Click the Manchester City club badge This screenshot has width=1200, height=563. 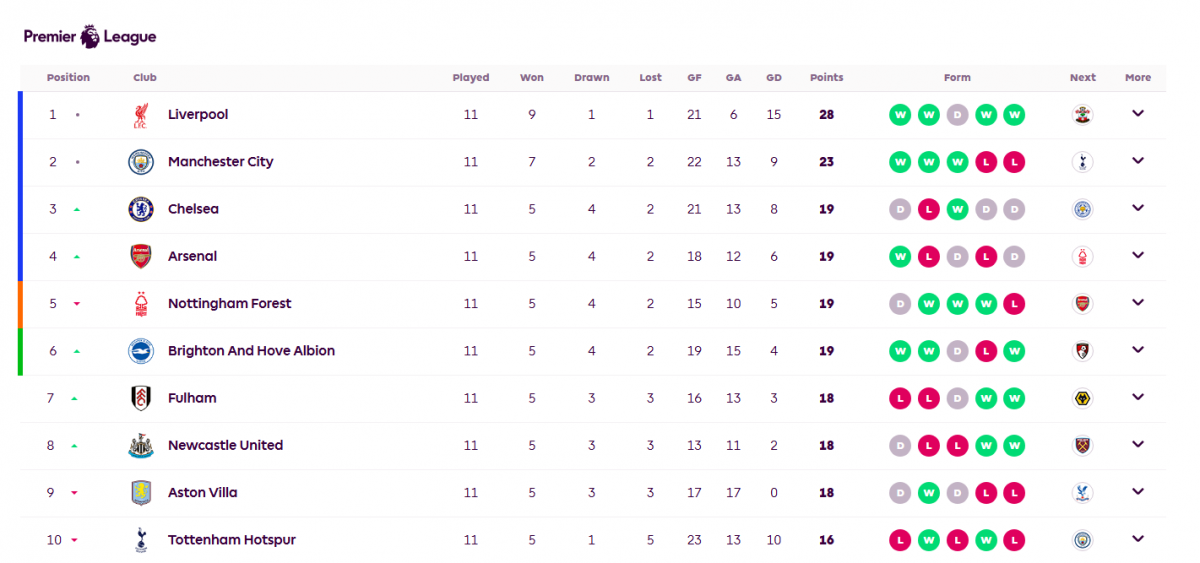tap(141, 162)
